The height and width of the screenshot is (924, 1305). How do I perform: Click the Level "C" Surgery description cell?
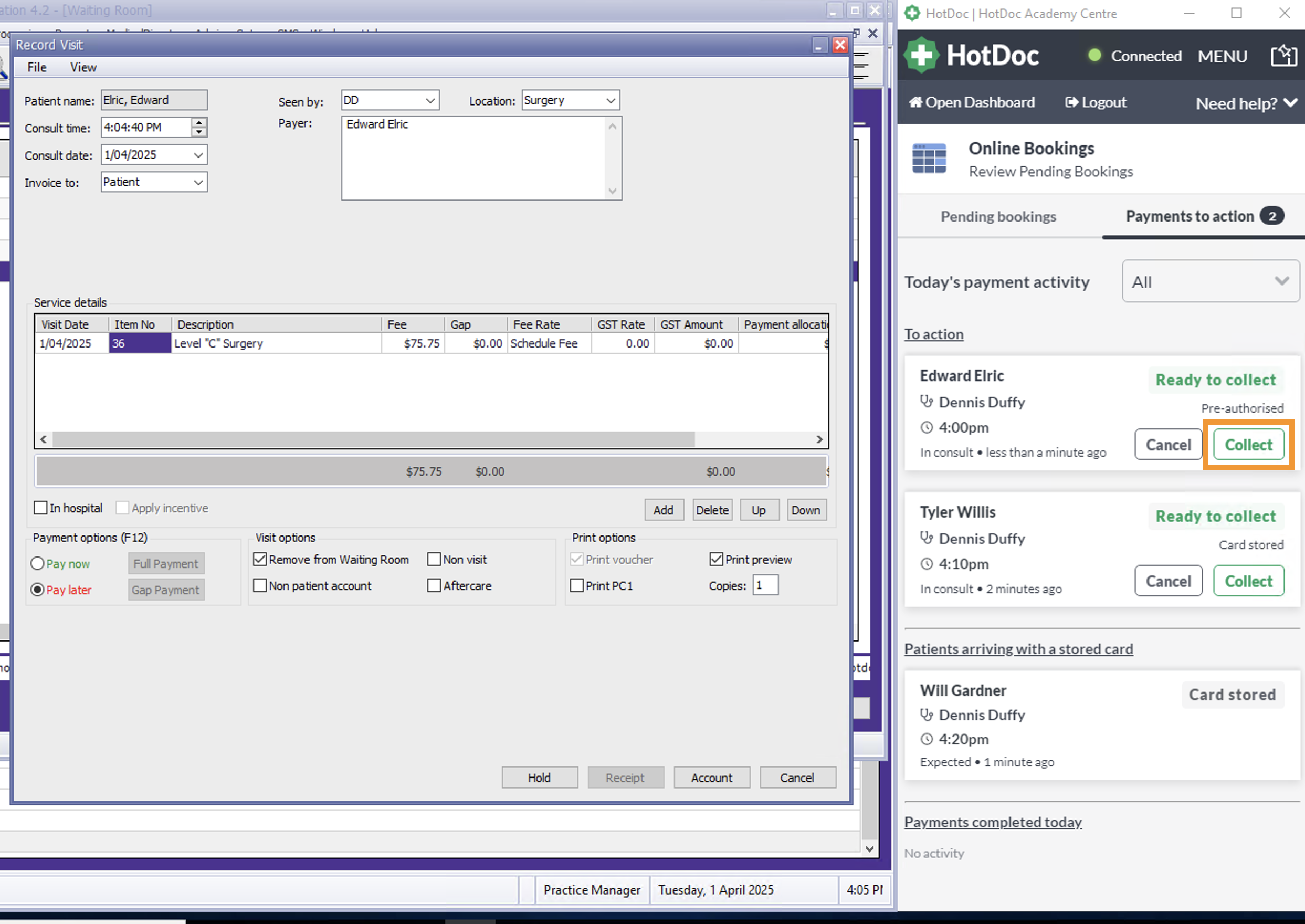(277, 343)
